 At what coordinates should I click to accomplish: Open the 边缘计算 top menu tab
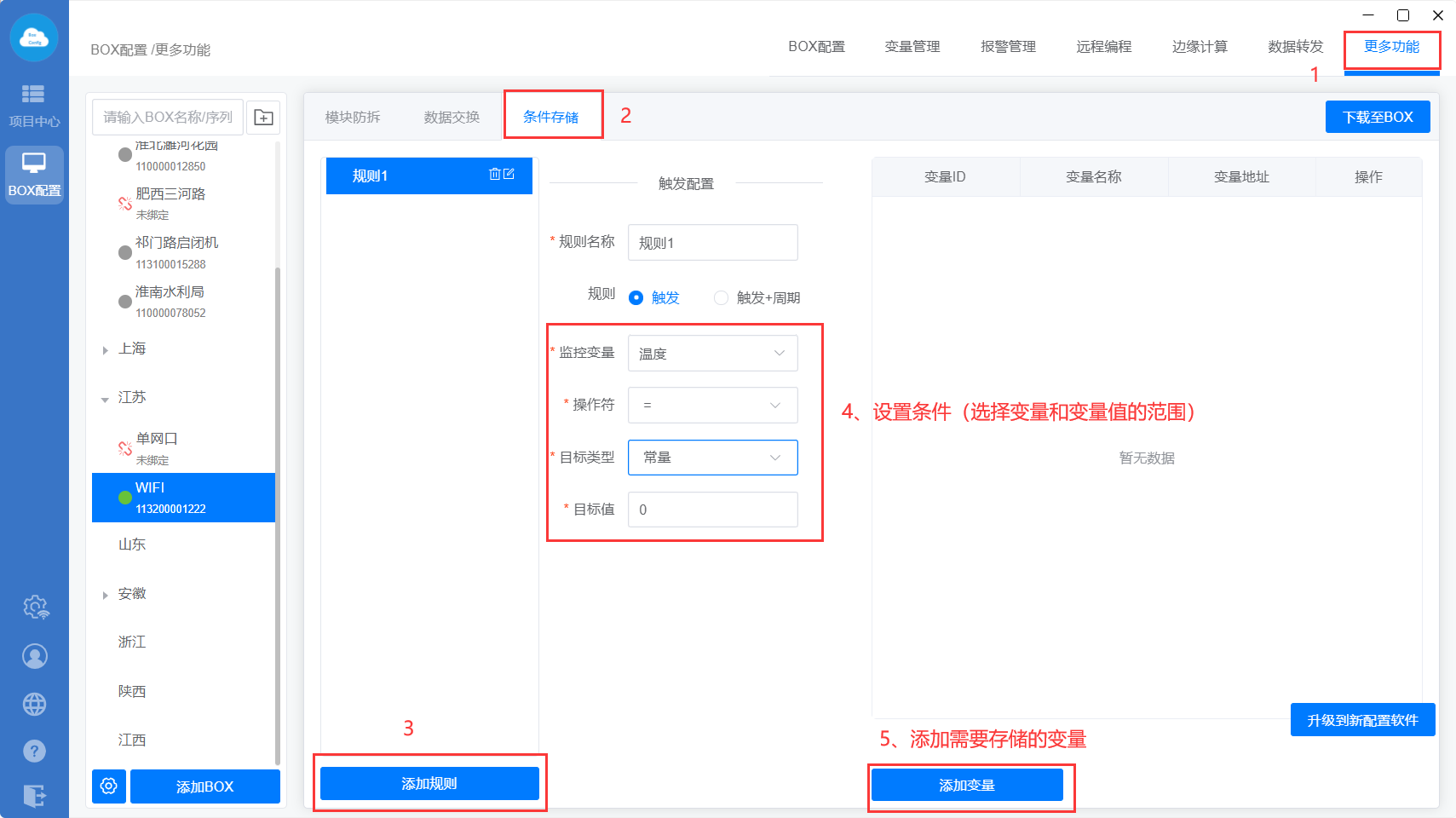click(1200, 47)
